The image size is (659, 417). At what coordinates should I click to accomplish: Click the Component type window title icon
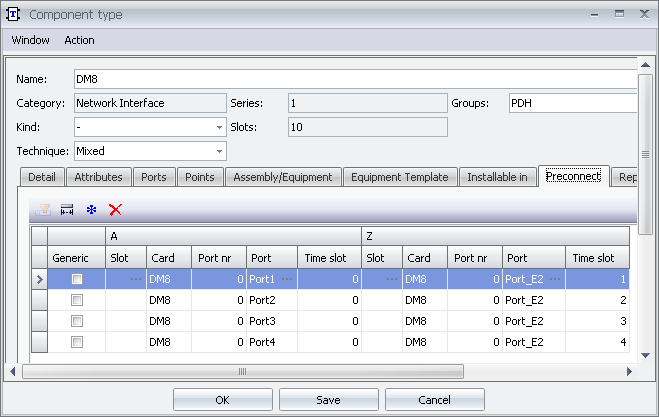click(x=13, y=14)
